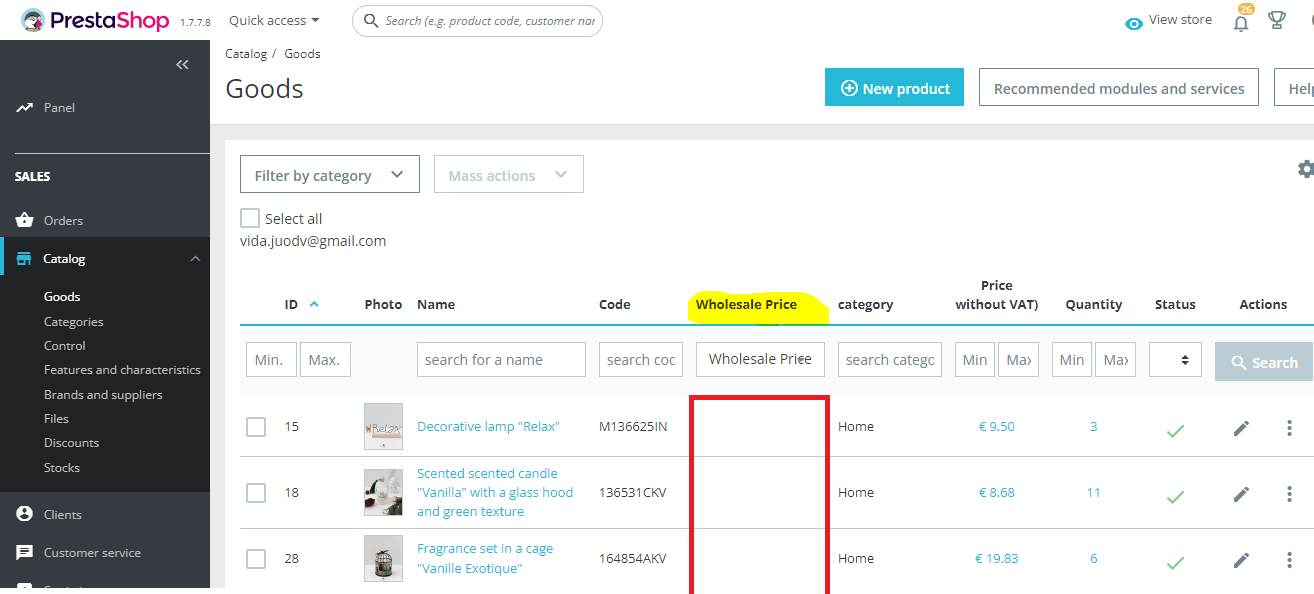The image size is (1314, 594).
Task: Open the Filter by category dropdown
Action: click(329, 175)
